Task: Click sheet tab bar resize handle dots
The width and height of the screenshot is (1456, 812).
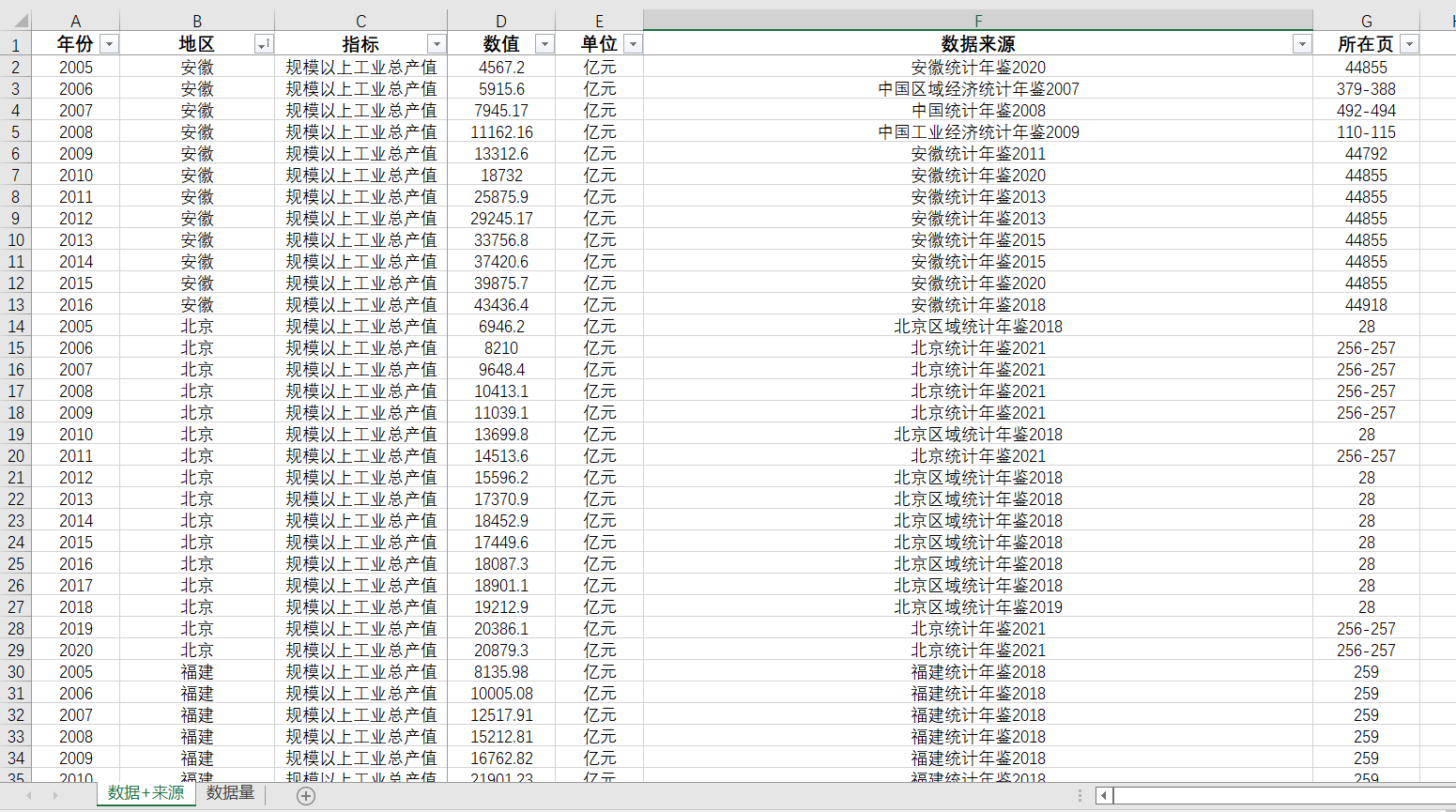Action: [1080, 796]
